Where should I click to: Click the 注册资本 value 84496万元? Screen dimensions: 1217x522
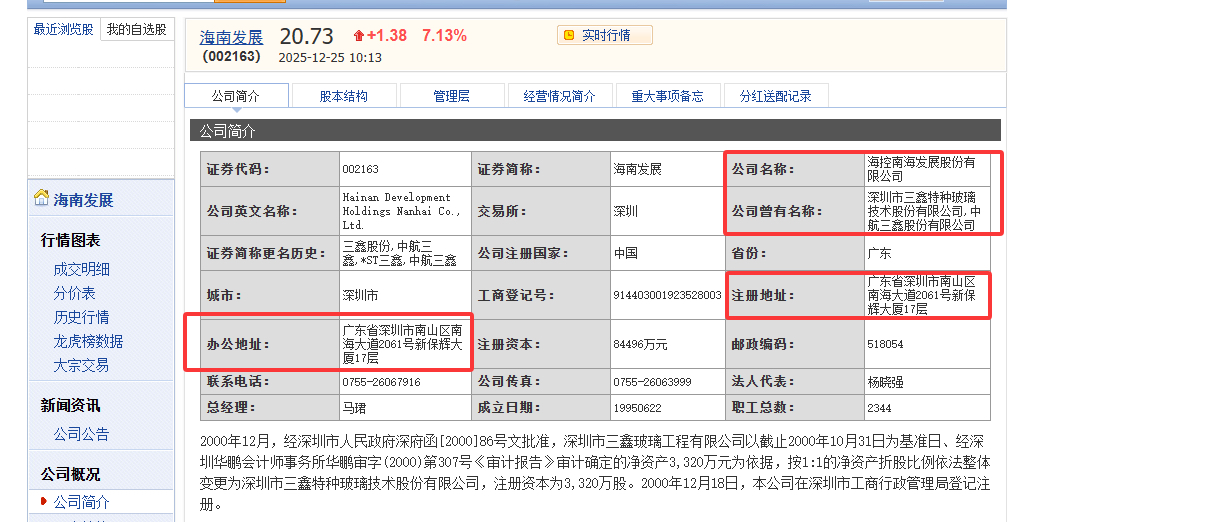point(640,344)
